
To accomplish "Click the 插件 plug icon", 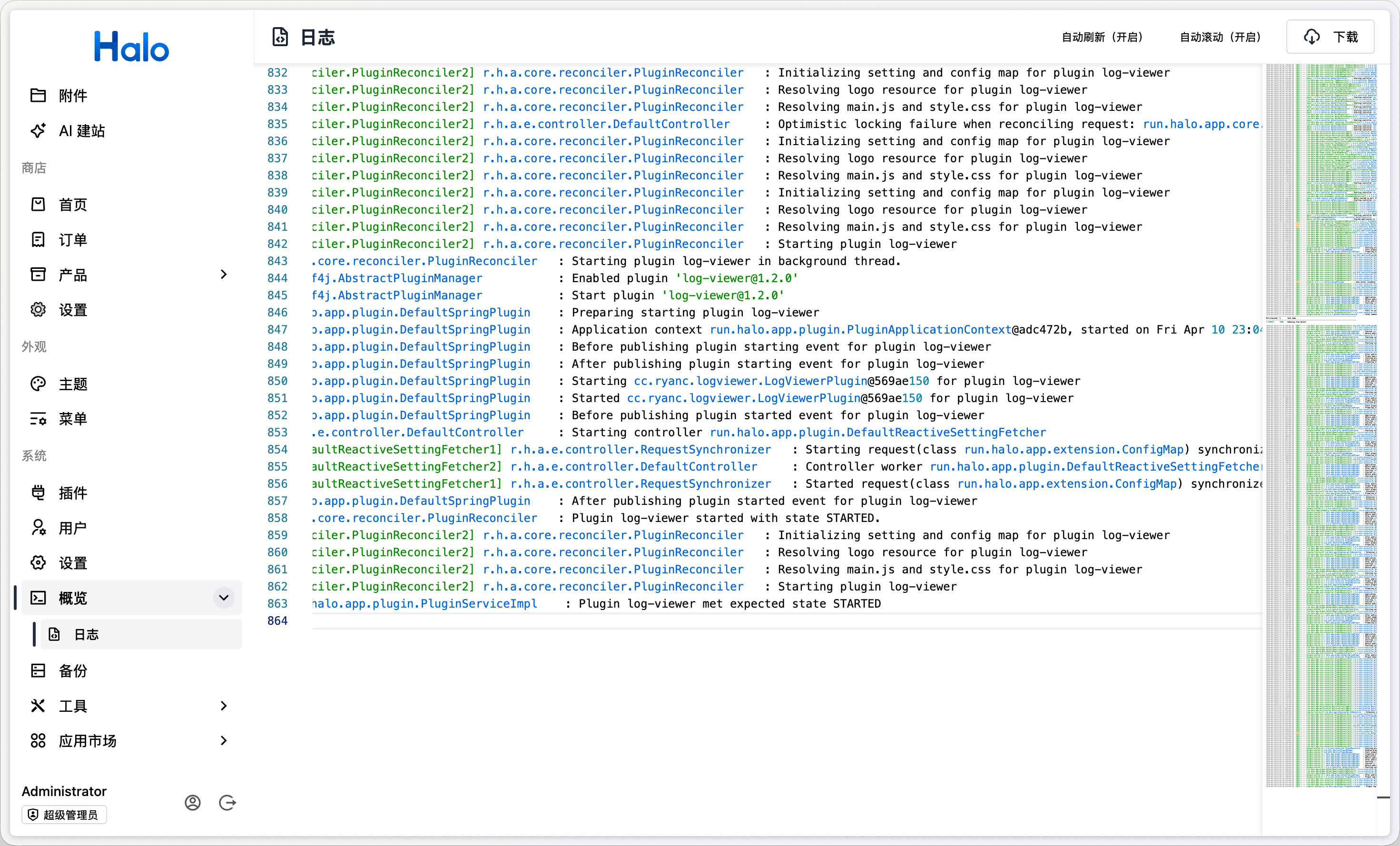I will 38,492.
